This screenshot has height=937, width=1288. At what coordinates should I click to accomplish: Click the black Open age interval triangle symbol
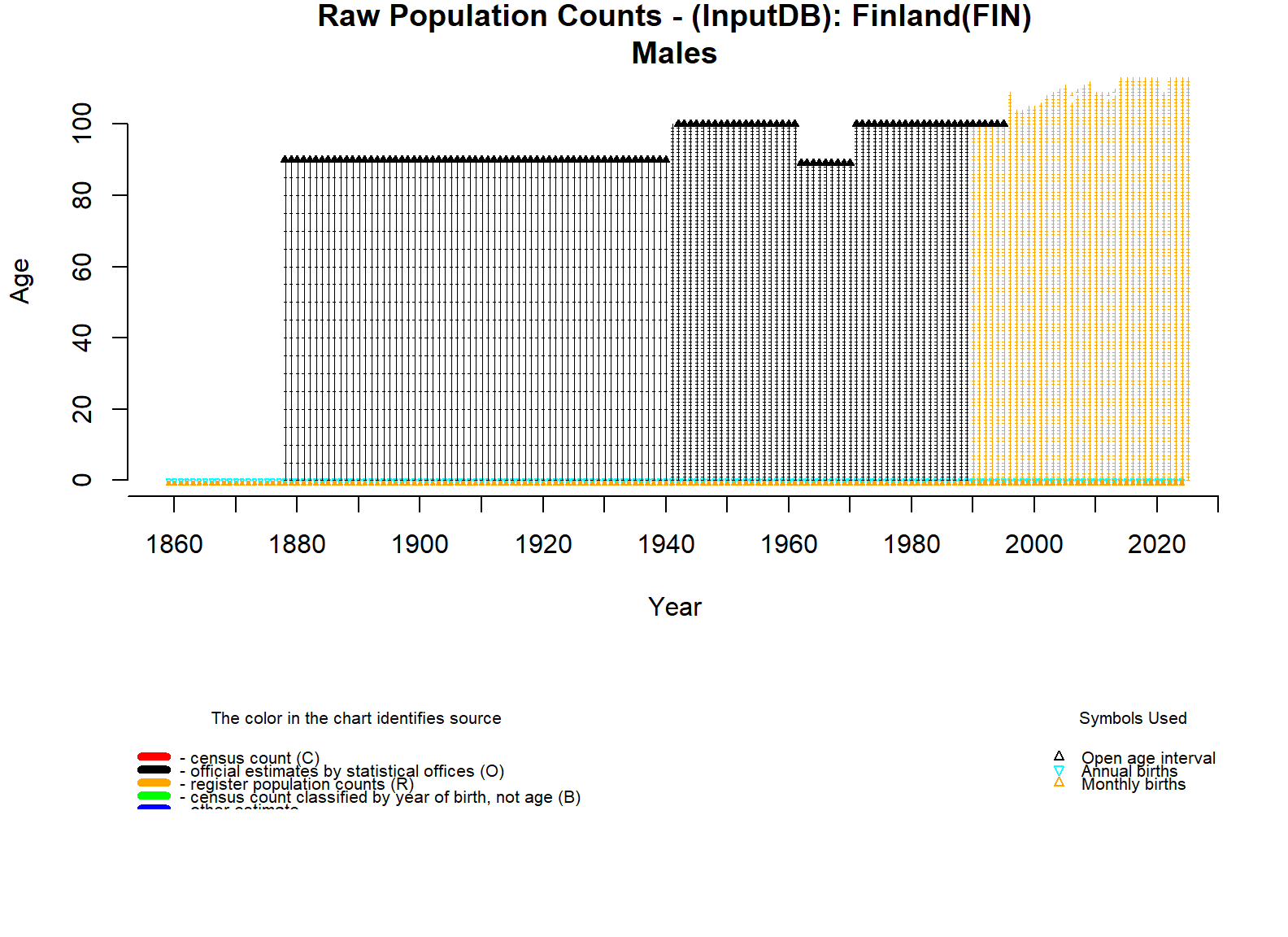pos(1059,756)
